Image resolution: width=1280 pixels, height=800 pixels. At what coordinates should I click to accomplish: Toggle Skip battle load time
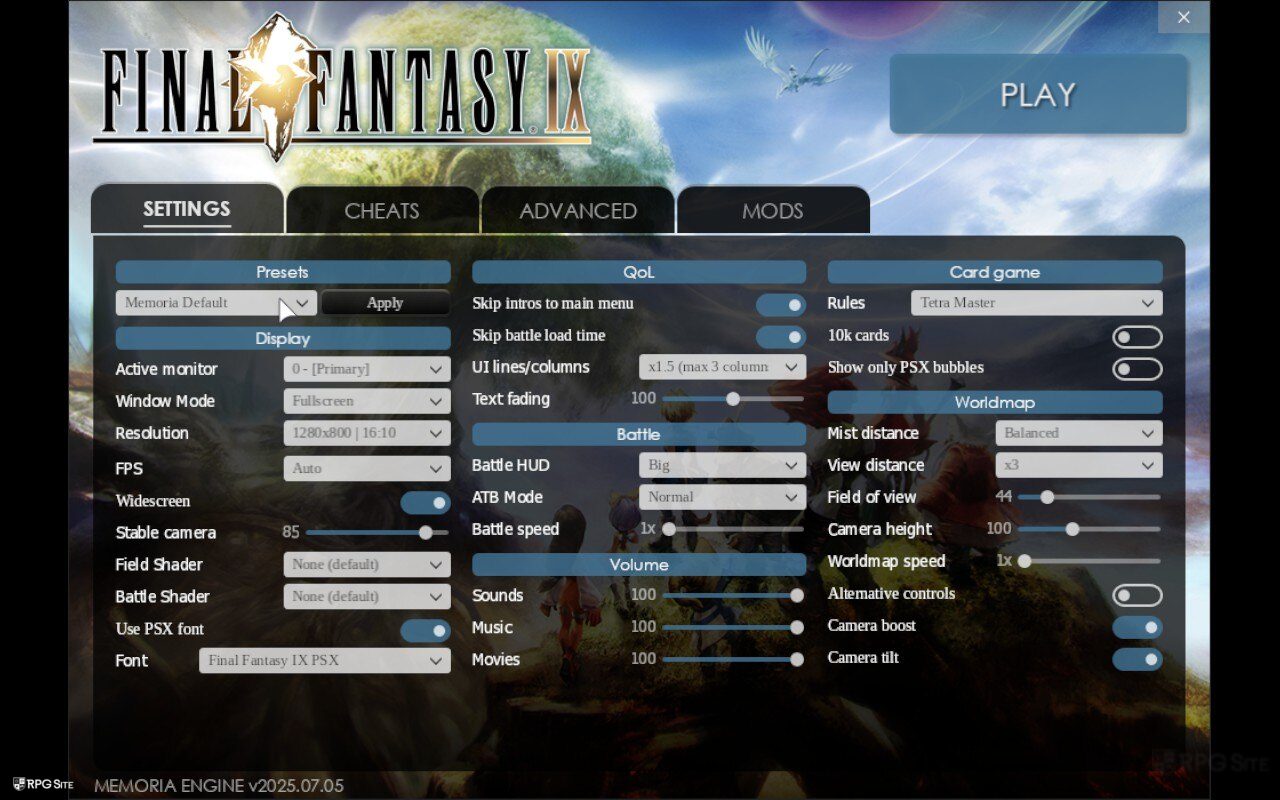(781, 337)
